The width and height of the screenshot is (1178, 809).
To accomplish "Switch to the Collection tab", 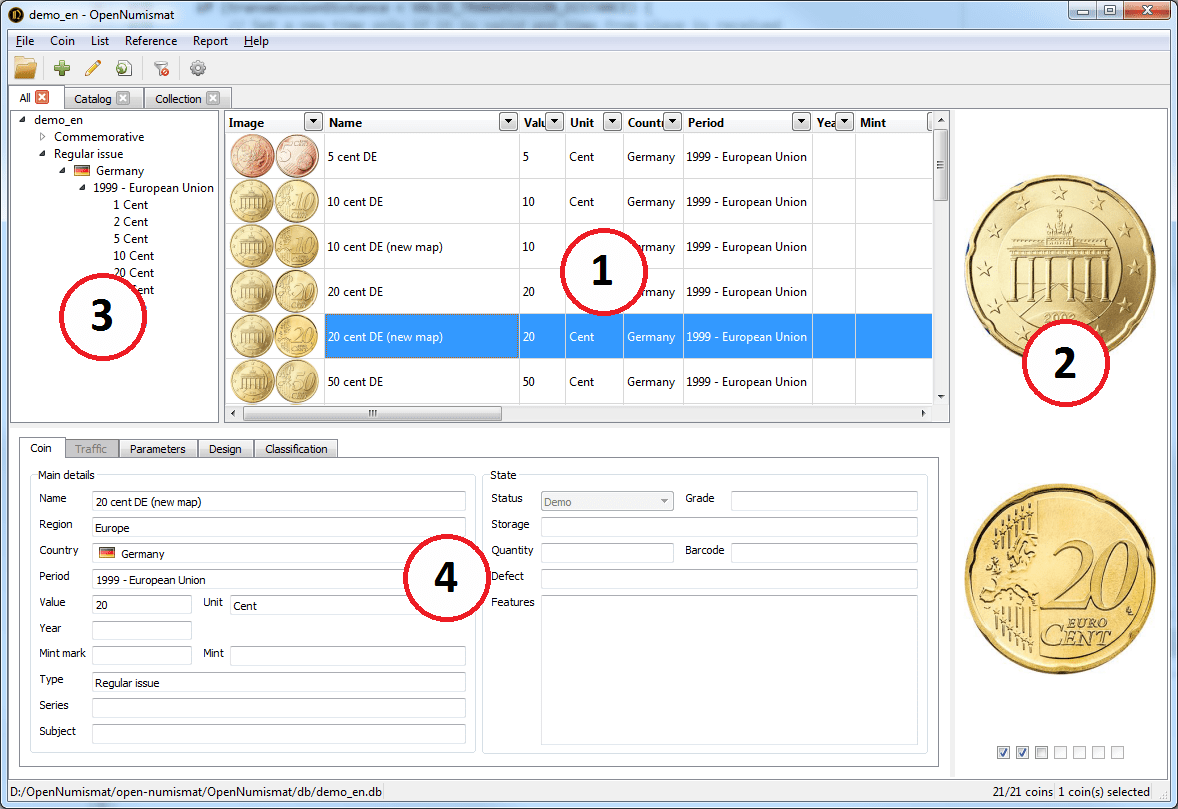I will pos(178,98).
